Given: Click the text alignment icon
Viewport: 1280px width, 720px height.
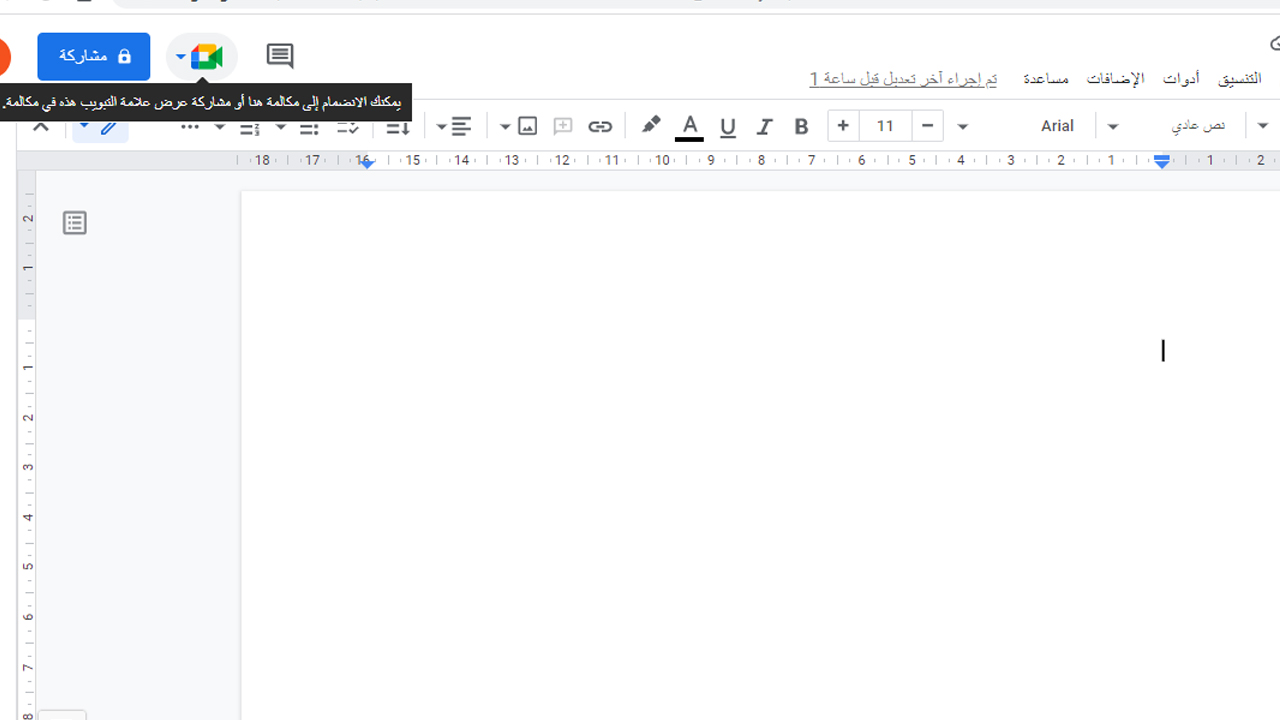Looking at the screenshot, I should point(461,127).
